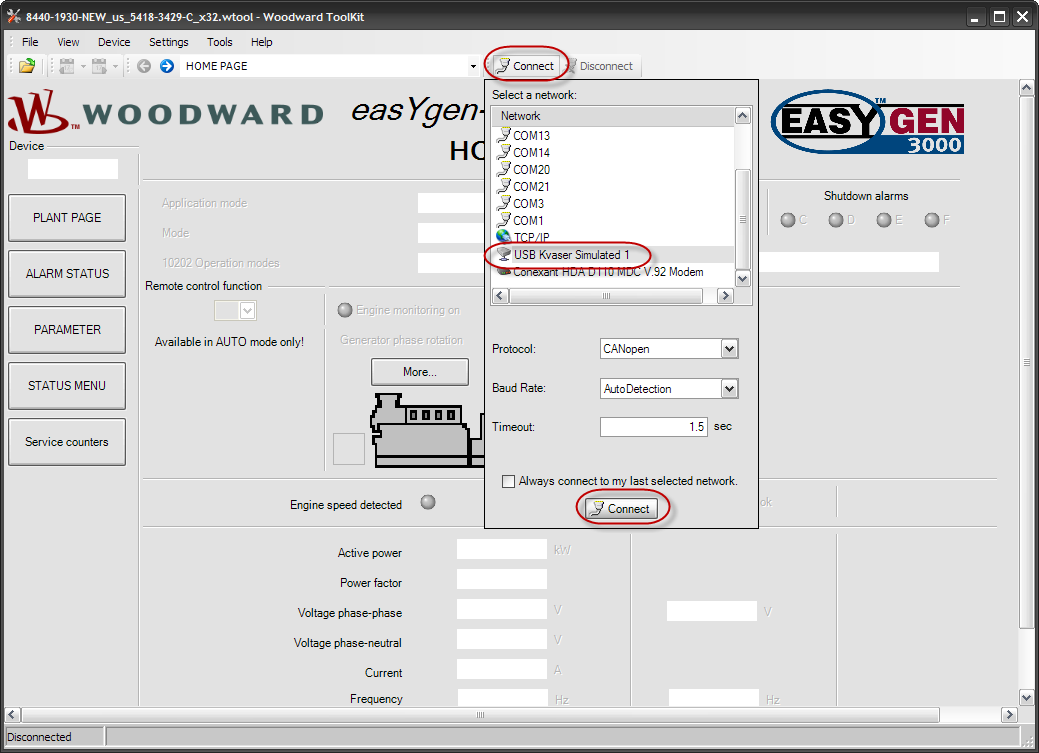Click main window scroll up arrow
This screenshot has height=753, width=1039.
(x=1026, y=87)
